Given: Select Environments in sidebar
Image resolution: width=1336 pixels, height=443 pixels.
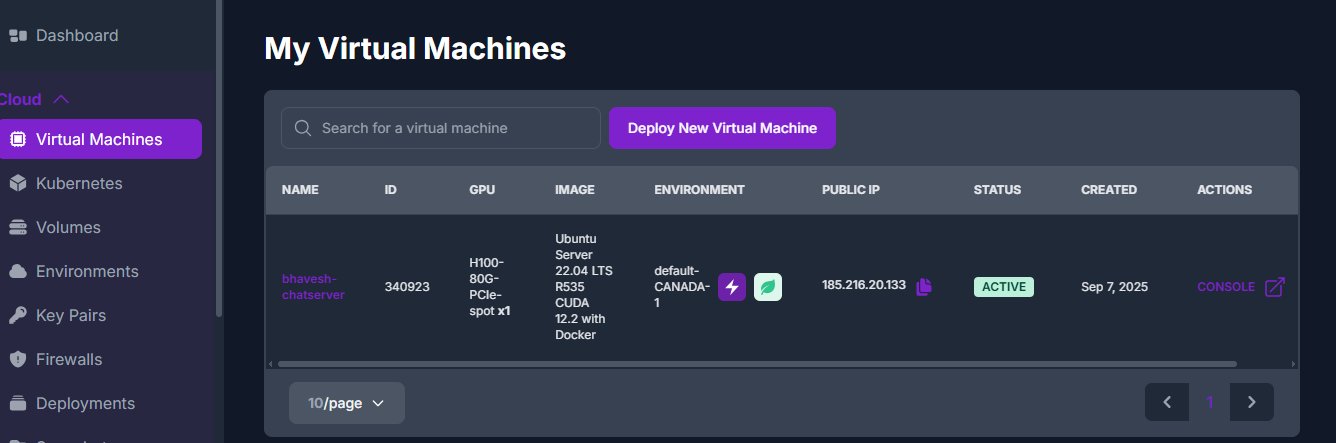Looking at the screenshot, I should tap(87, 271).
